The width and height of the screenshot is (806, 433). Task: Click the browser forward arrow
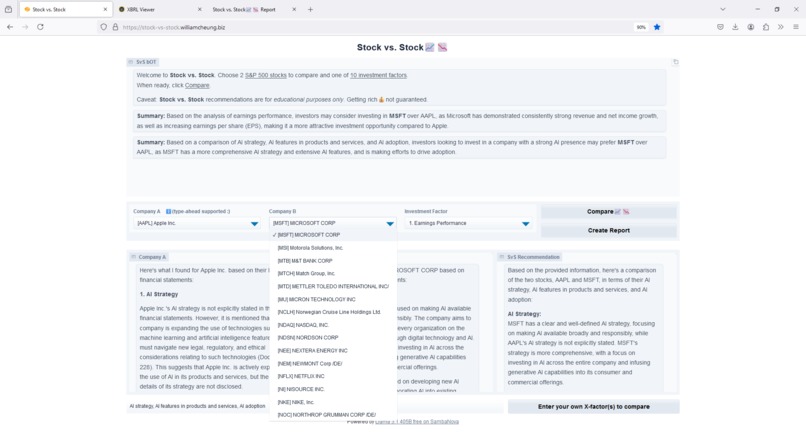pyautogui.click(x=25, y=27)
